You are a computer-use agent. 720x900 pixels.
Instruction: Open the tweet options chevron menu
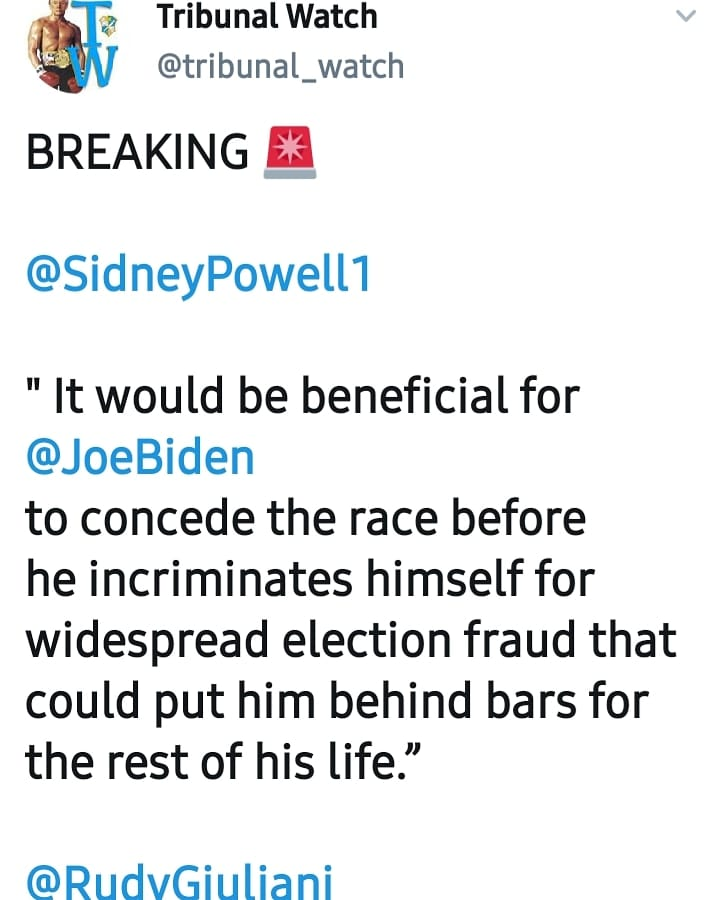(686, 16)
